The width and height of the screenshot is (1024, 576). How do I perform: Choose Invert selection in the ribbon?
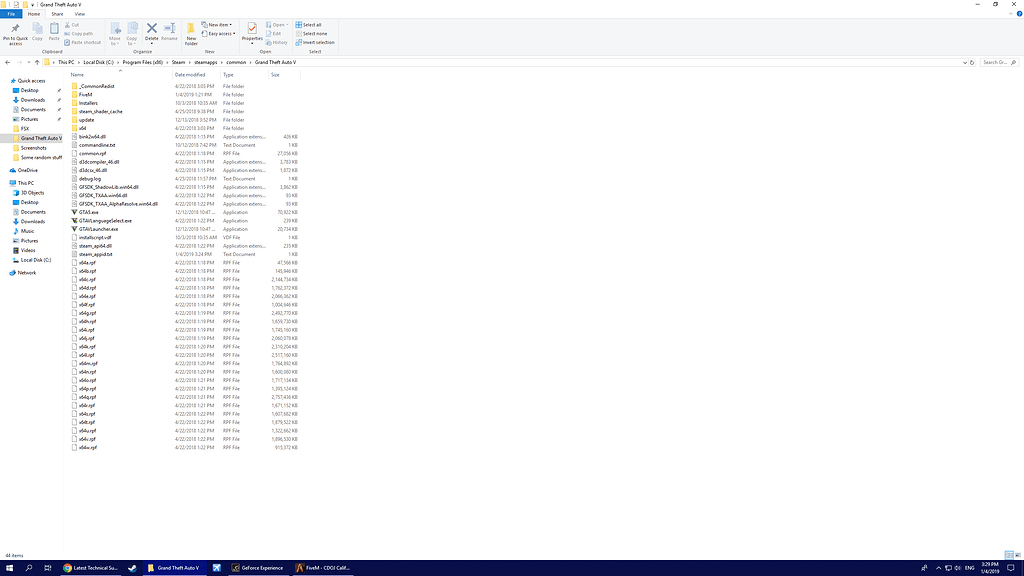point(315,42)
